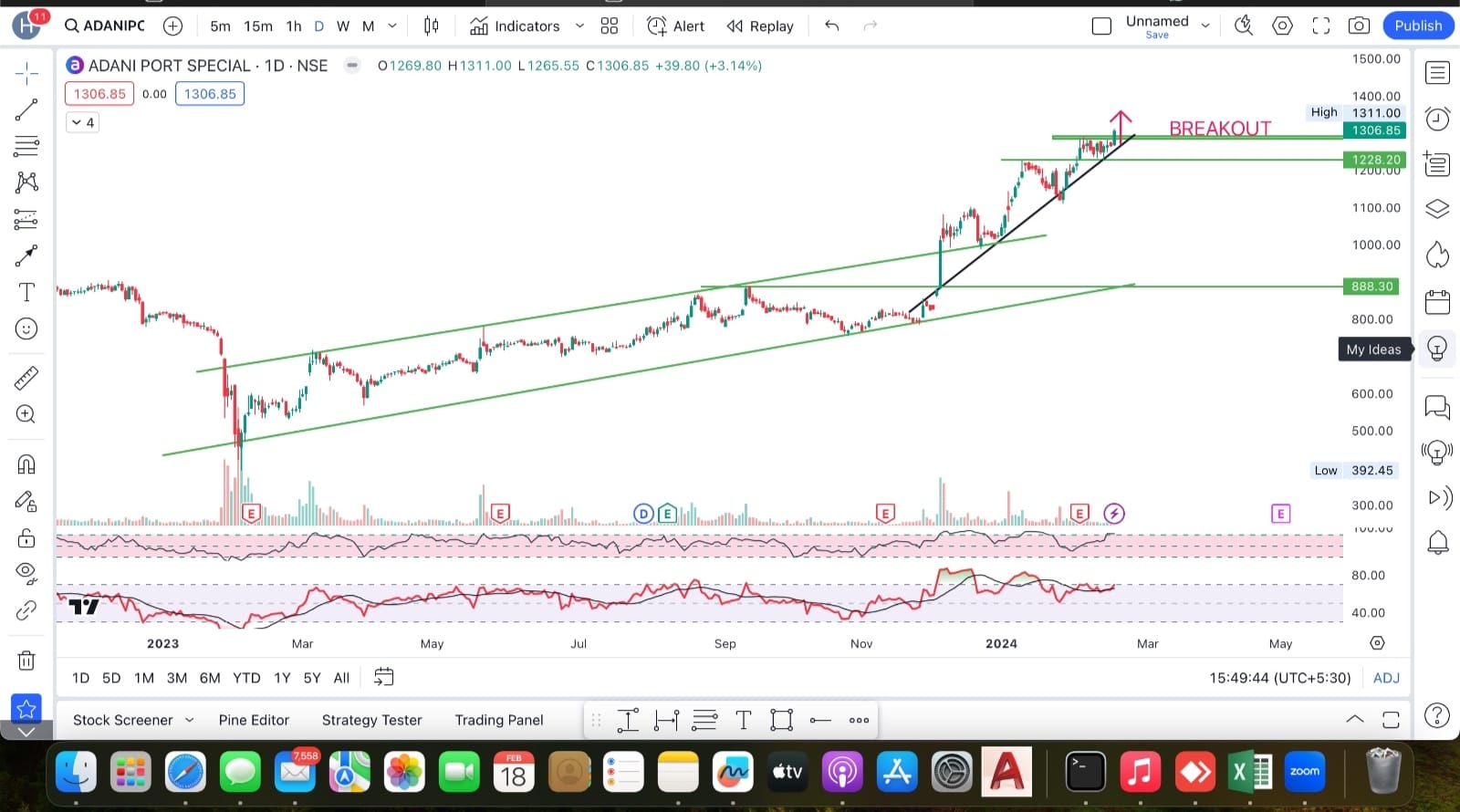Take a snapshot with the camera icon
1460x812 pixels.
coord(1359,26)
